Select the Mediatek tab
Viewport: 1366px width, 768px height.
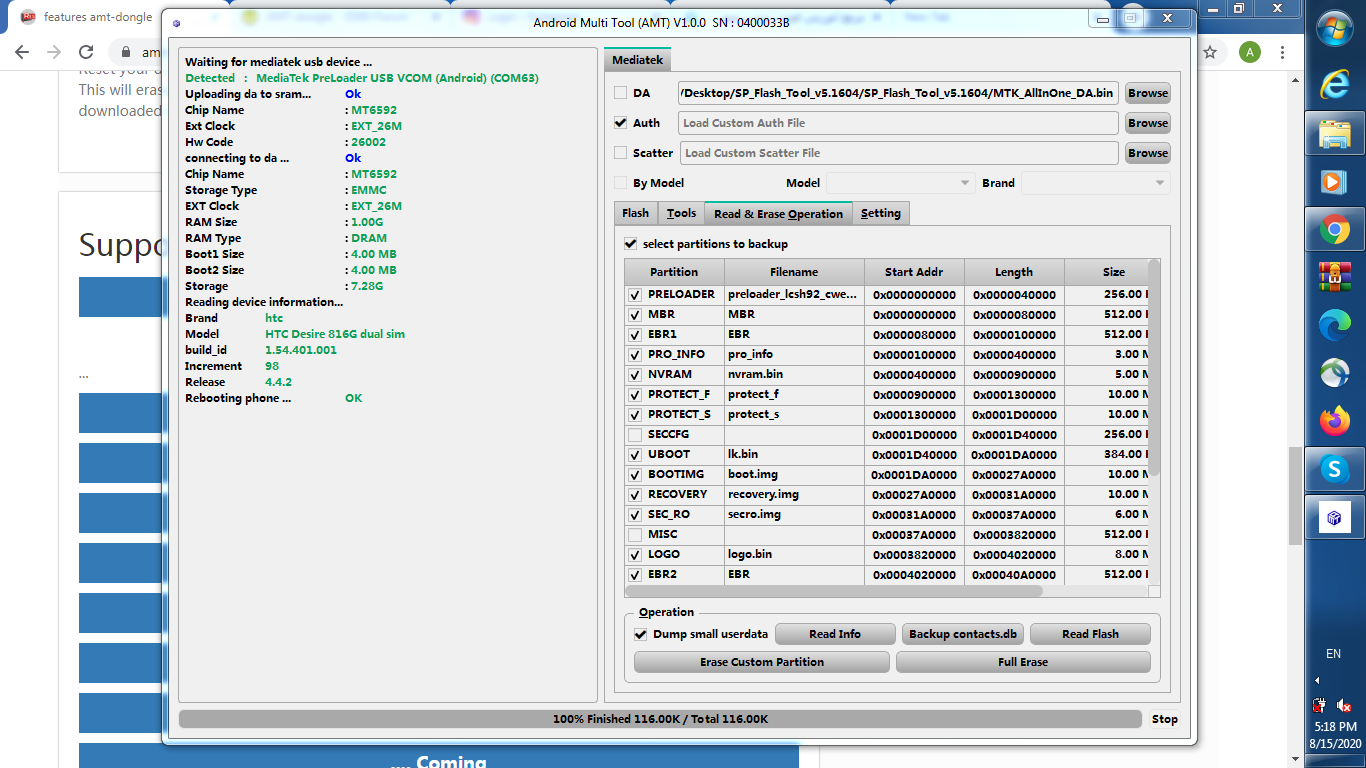(x=638, y=60)
